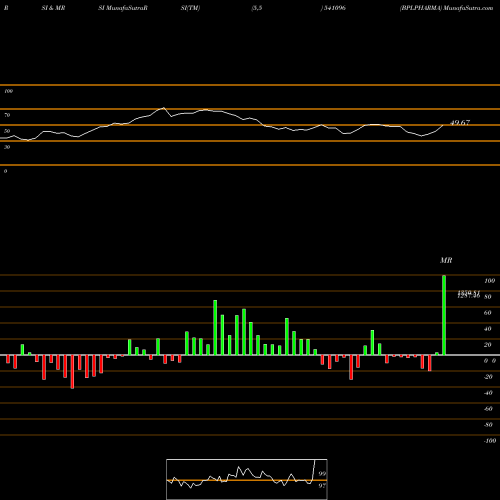Click the (BPLPHARMA) MunafaSutra.com title text
Viewport: 500px width, 500px height.
[446, 8]
